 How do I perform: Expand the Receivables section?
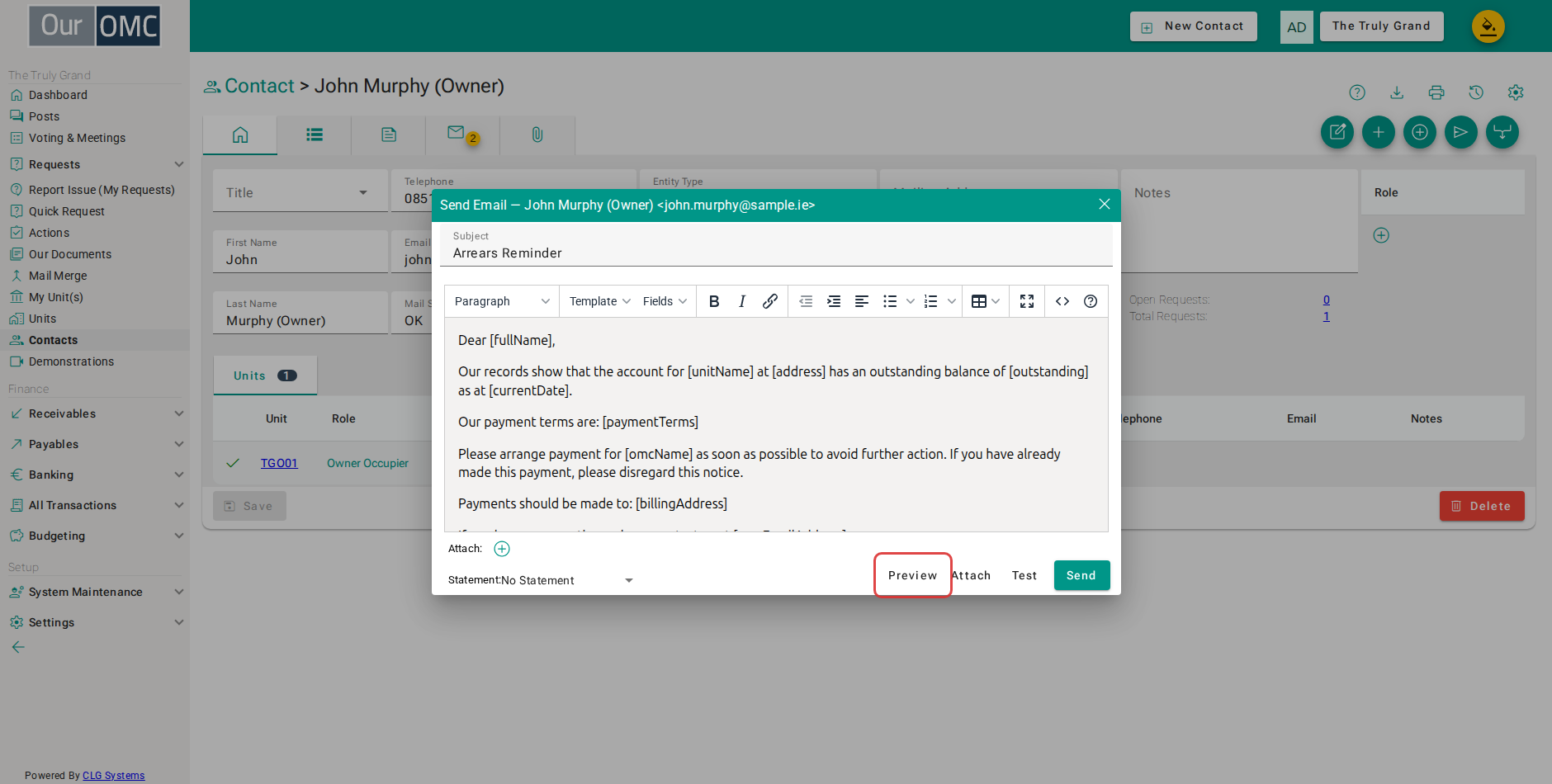click(96, 413)
